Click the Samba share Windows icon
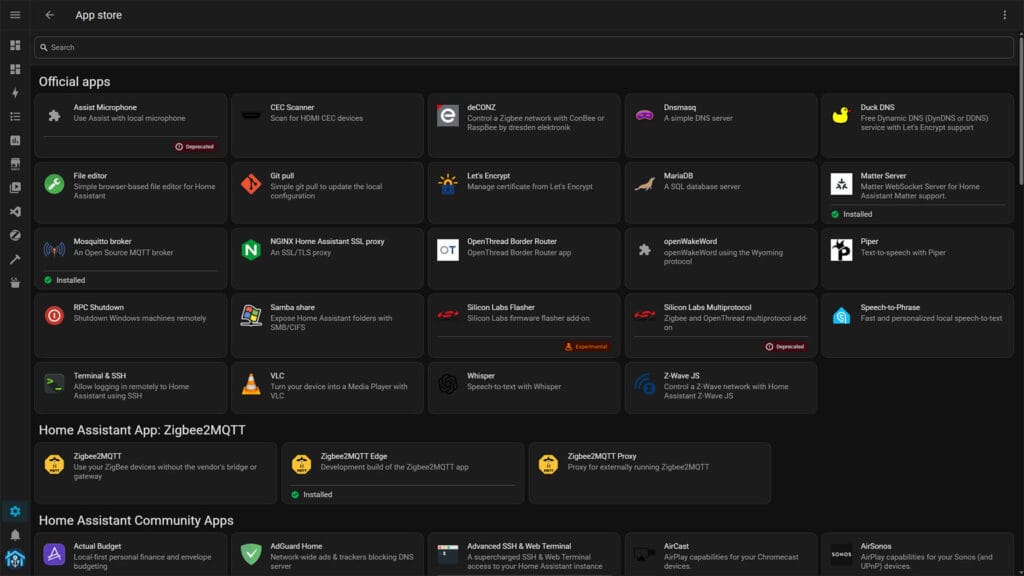 point(251,315)
